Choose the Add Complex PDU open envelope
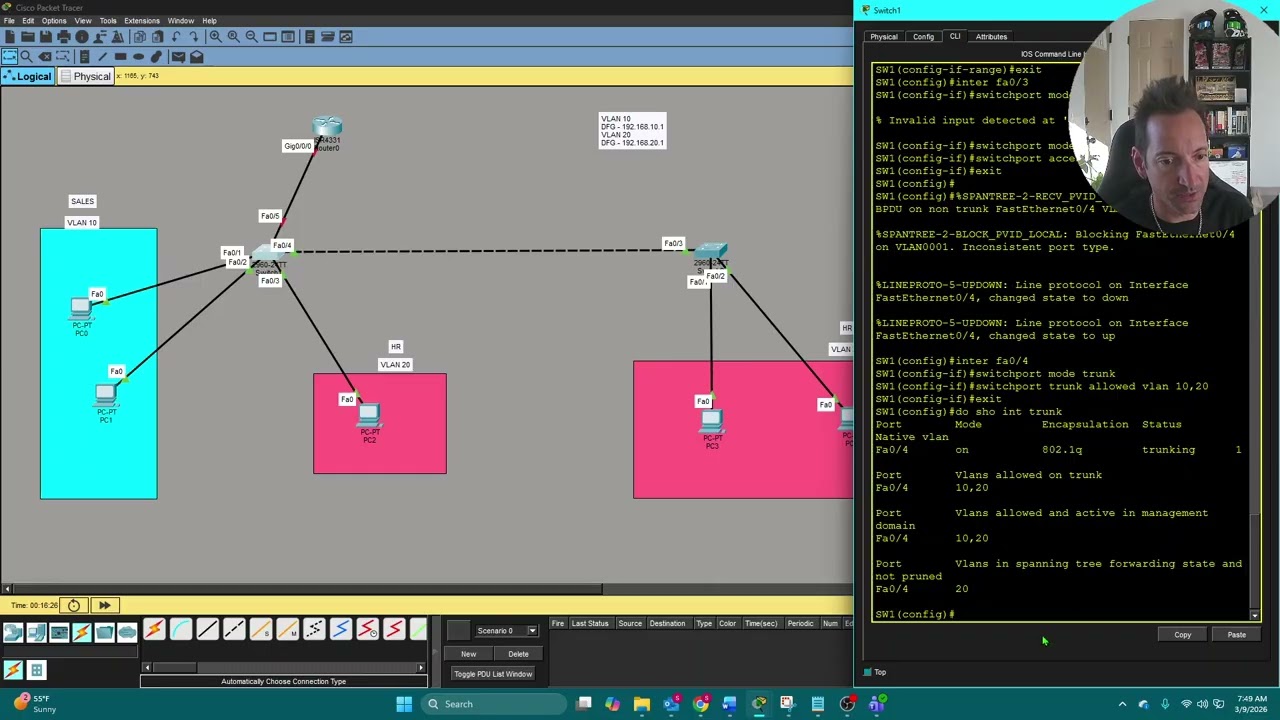Screen dimensions: 1280x720 pos(196,57)
